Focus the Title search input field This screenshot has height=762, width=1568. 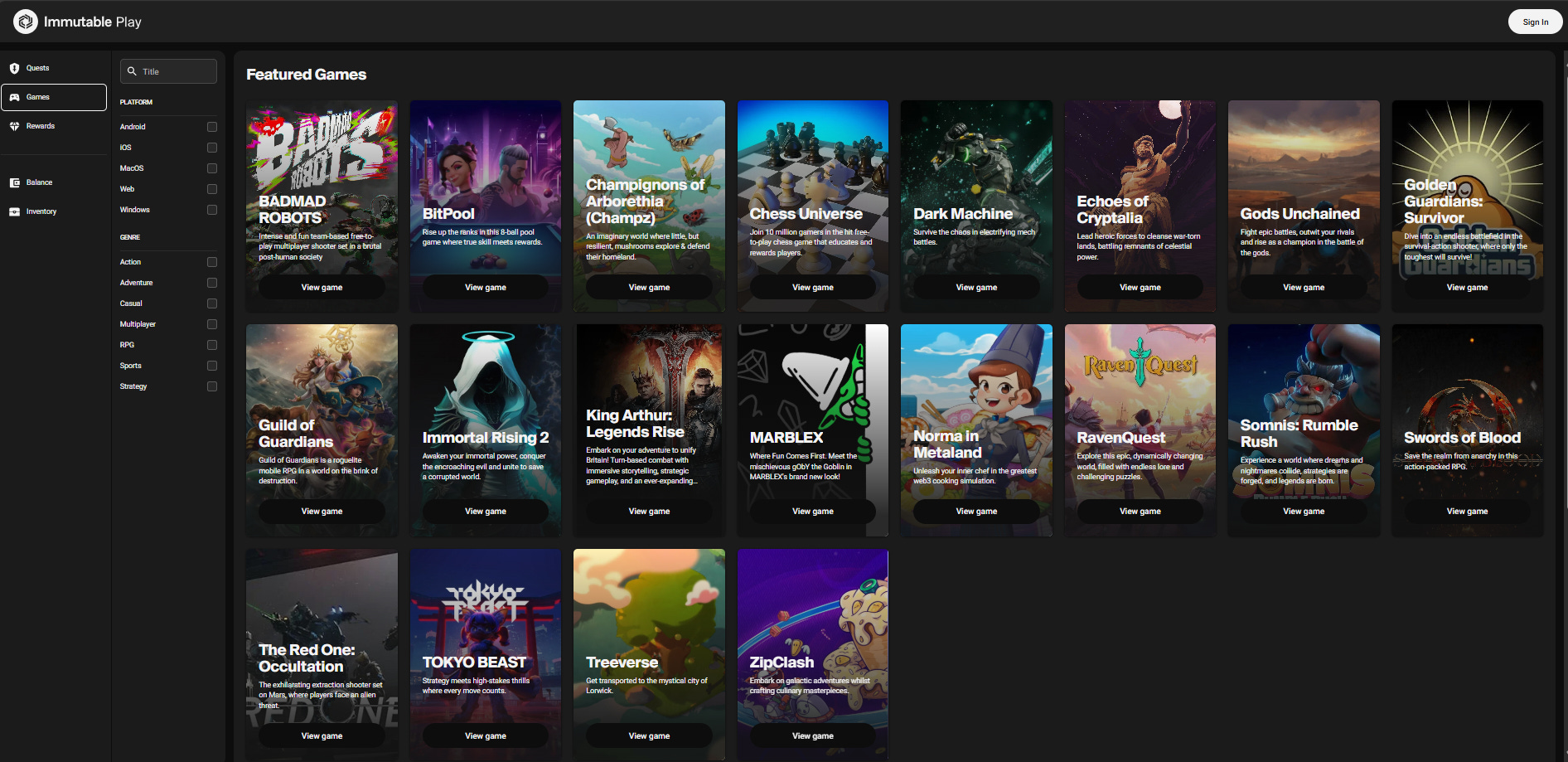click(168, 71)
